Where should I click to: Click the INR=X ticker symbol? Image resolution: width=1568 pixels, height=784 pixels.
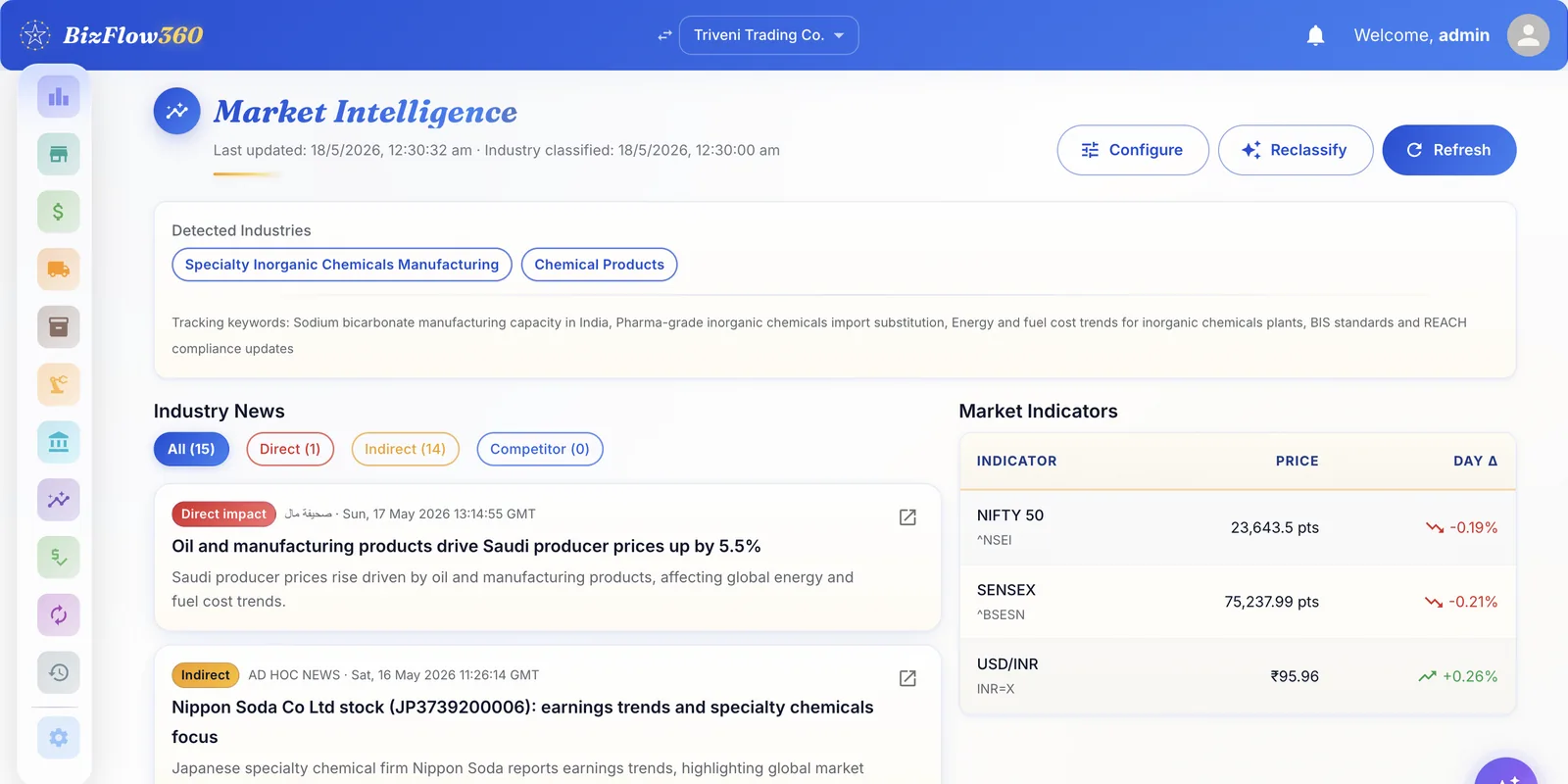tap(996, 689)
